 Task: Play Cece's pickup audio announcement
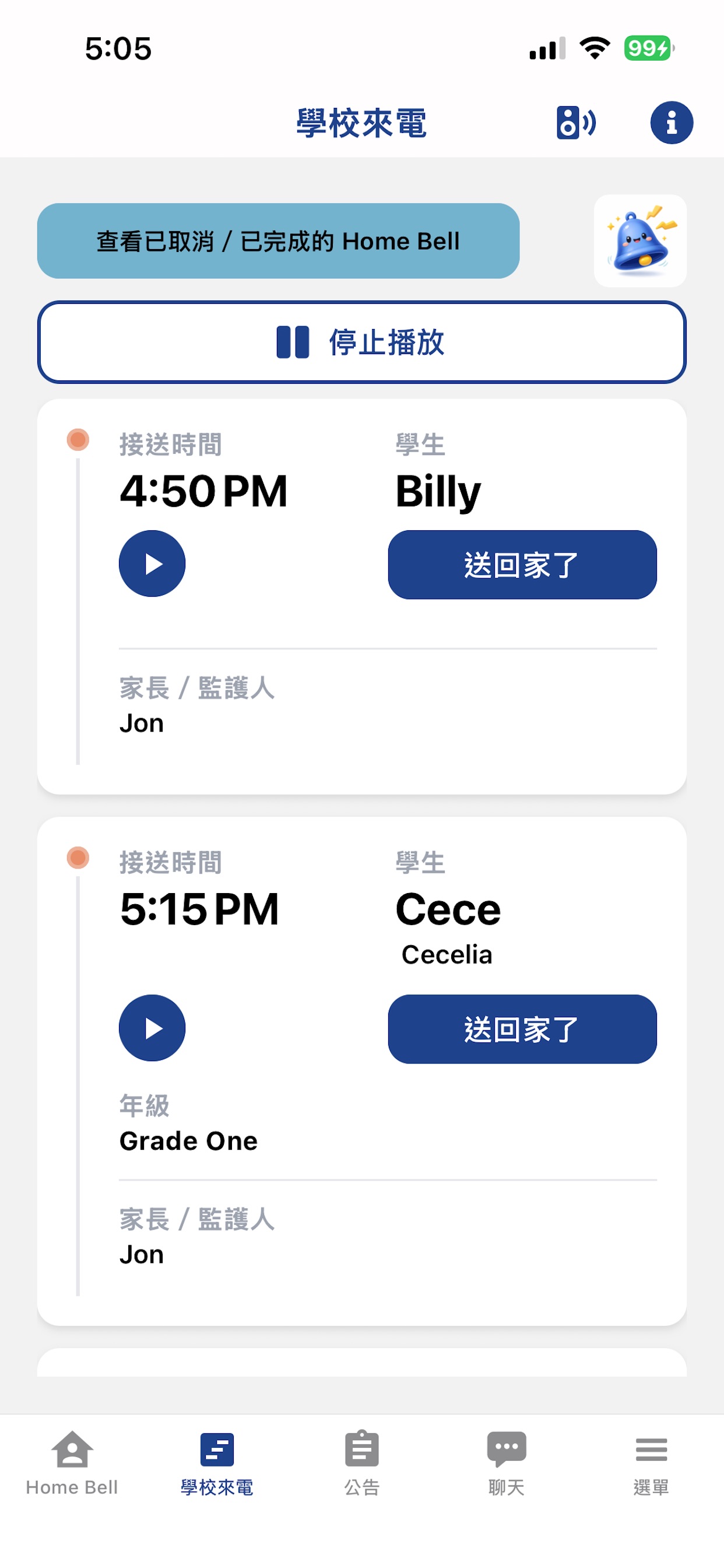pos(152,1028)
